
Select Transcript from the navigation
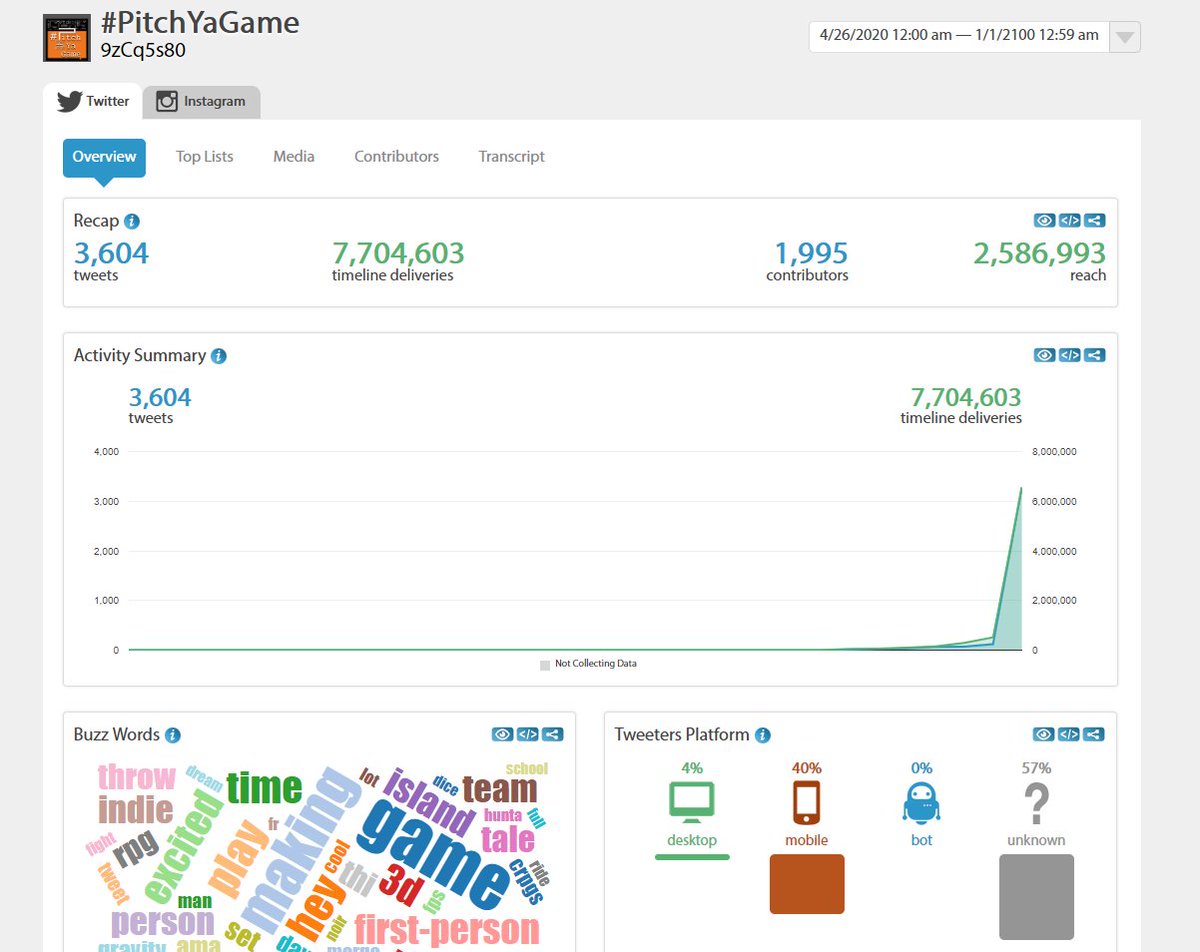tap(511, 156)
